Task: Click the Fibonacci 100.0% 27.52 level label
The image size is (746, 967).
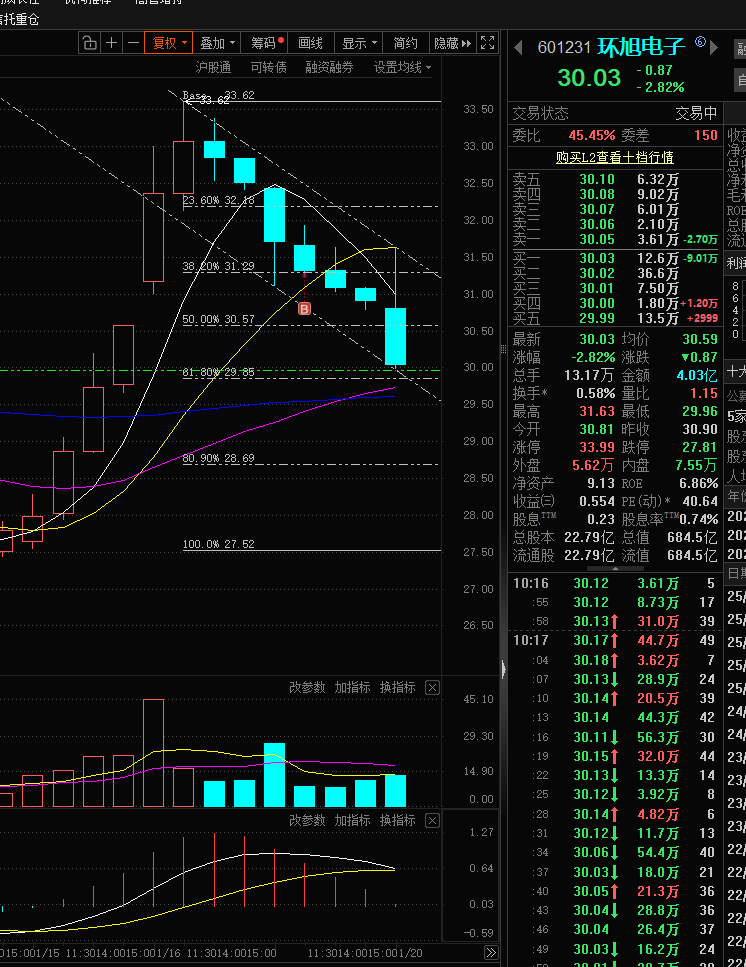Action: [218, 544]
